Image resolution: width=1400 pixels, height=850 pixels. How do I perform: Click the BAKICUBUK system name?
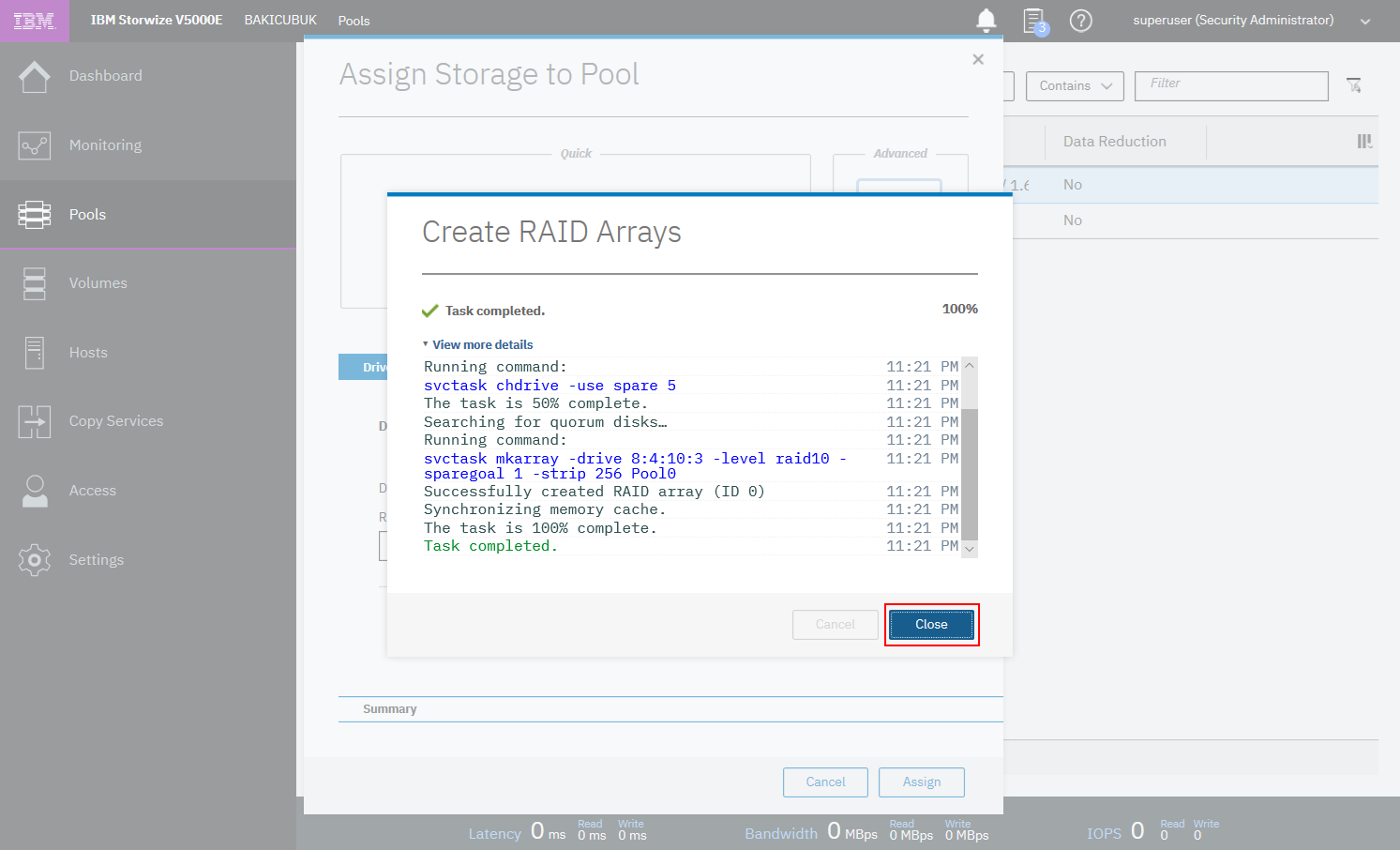280,21
